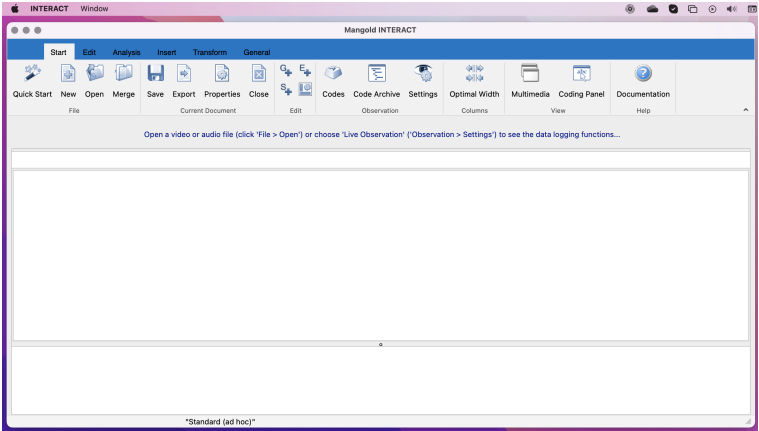The image size is (759, 431).
Task: Launch the Quick Start wizard
Action: [32, 81]
